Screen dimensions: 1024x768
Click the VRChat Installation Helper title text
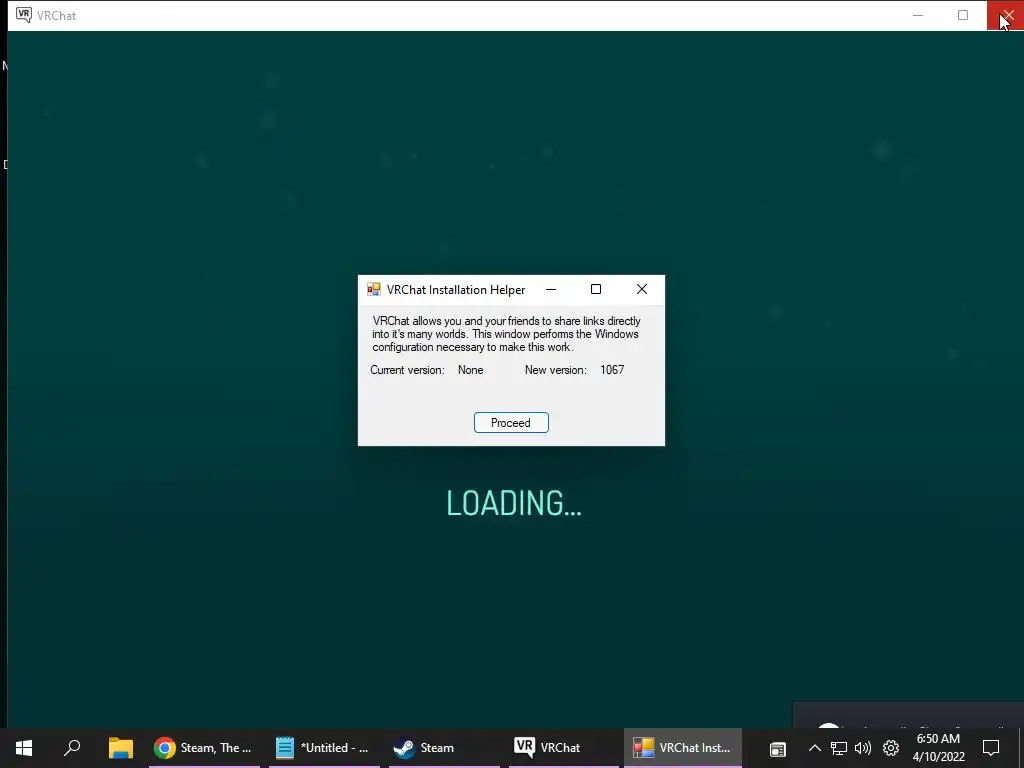click(456, 289)
